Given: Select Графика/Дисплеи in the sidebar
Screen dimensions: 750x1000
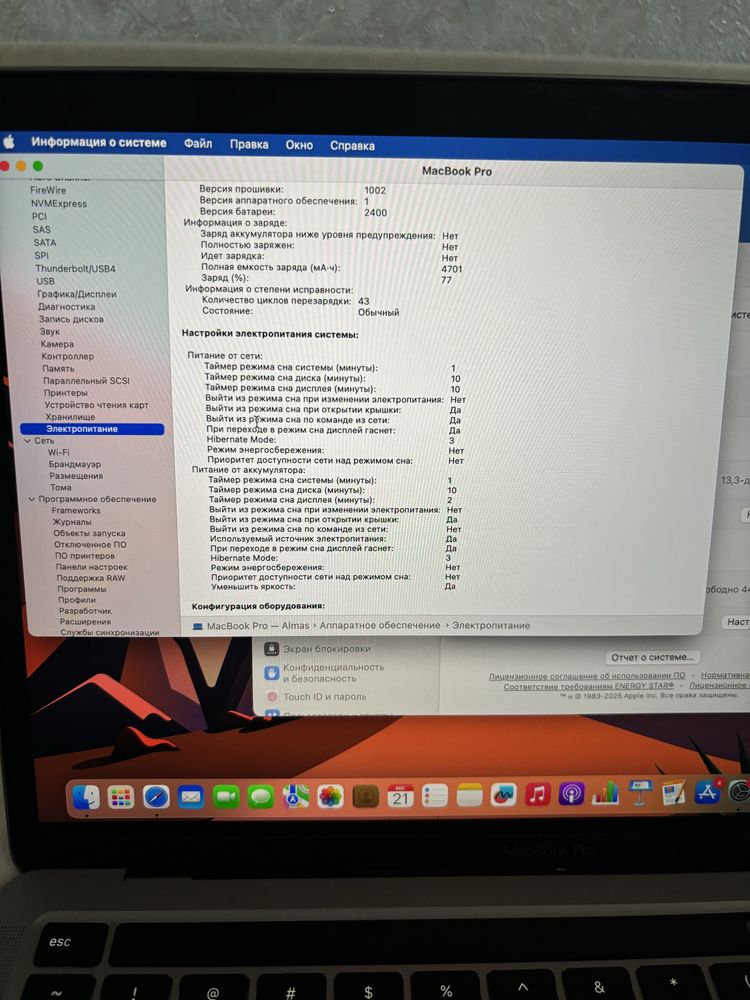Looking at the screenshot, I should tap(77, 295).
